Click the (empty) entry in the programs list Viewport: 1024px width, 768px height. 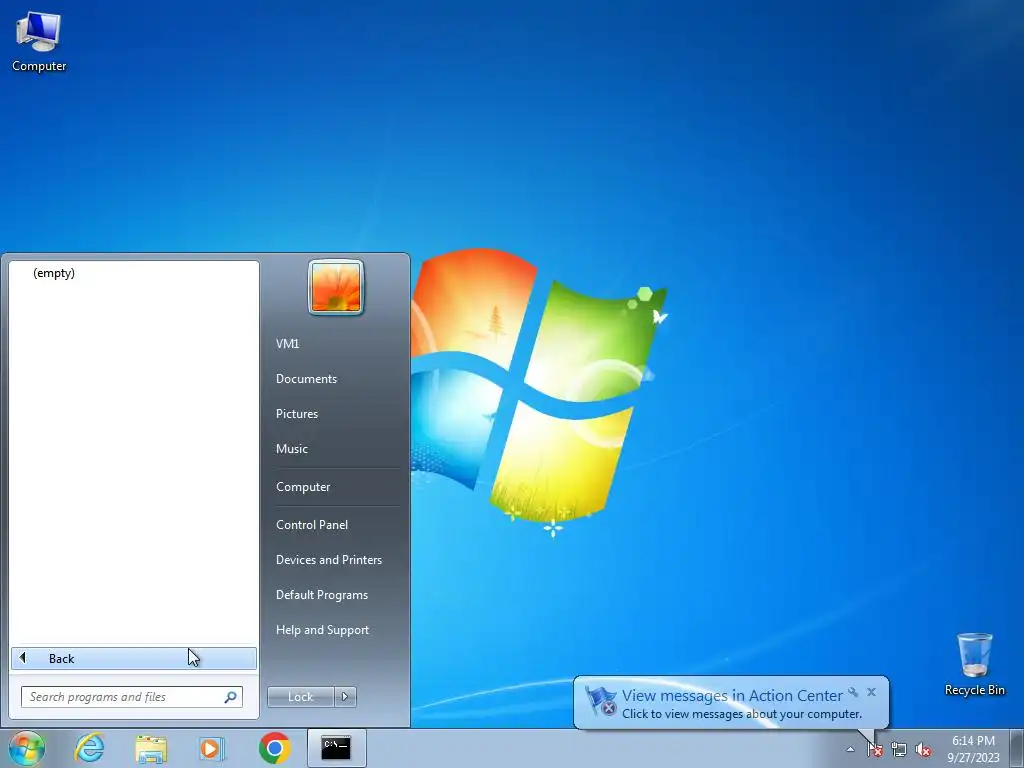pos(54,273)
